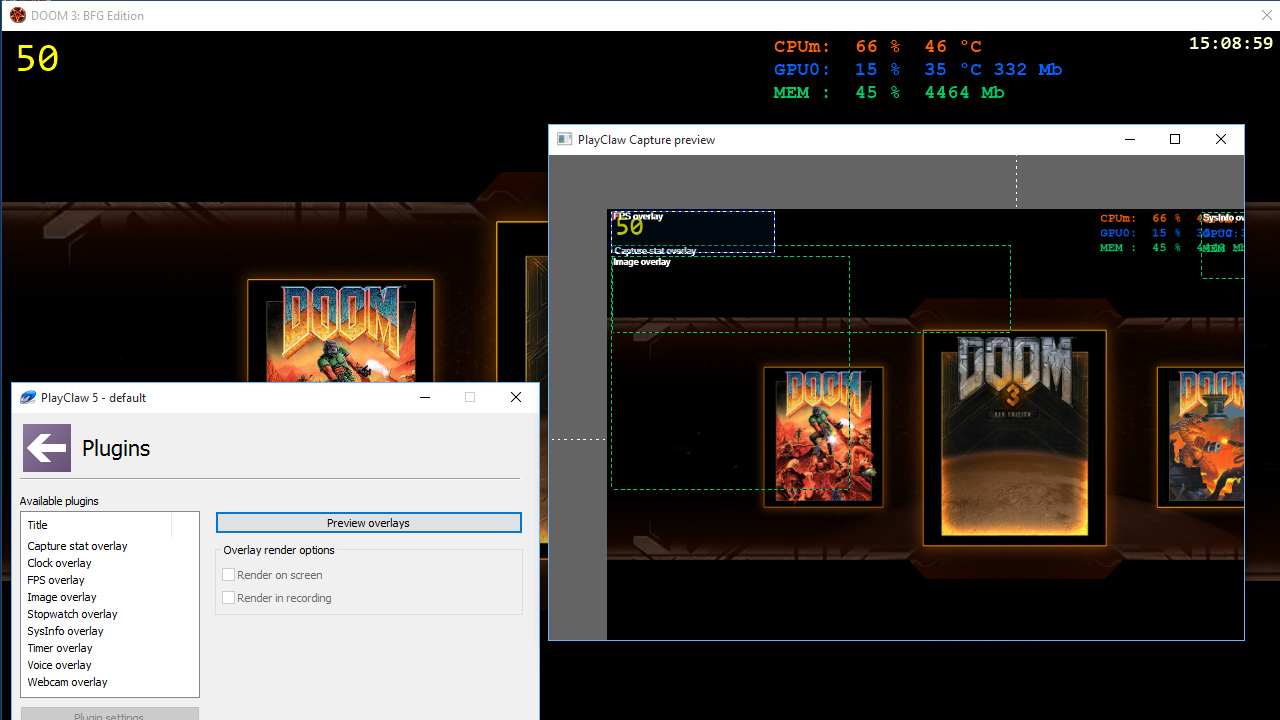Select the Stopwatch overlay plugin
Image resolution: width=1280 pixels, height=720 pixels.
[x=72, y=613]
